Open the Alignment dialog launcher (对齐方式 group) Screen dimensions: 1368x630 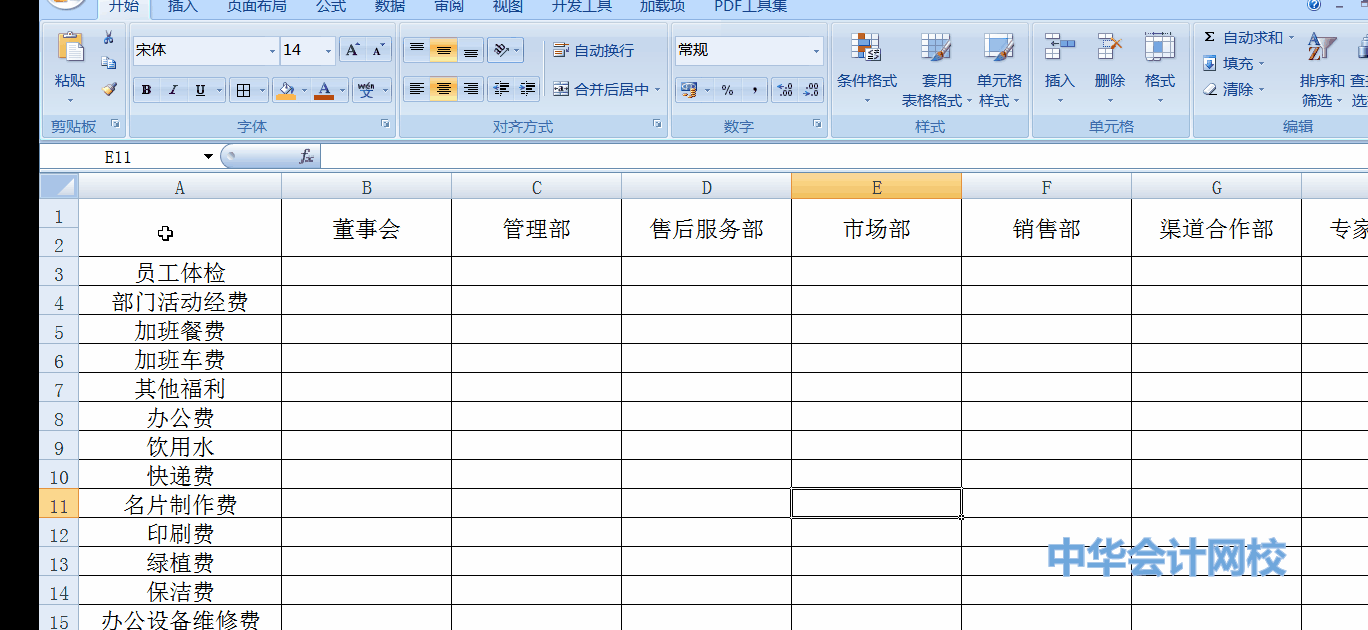[657, 124]
